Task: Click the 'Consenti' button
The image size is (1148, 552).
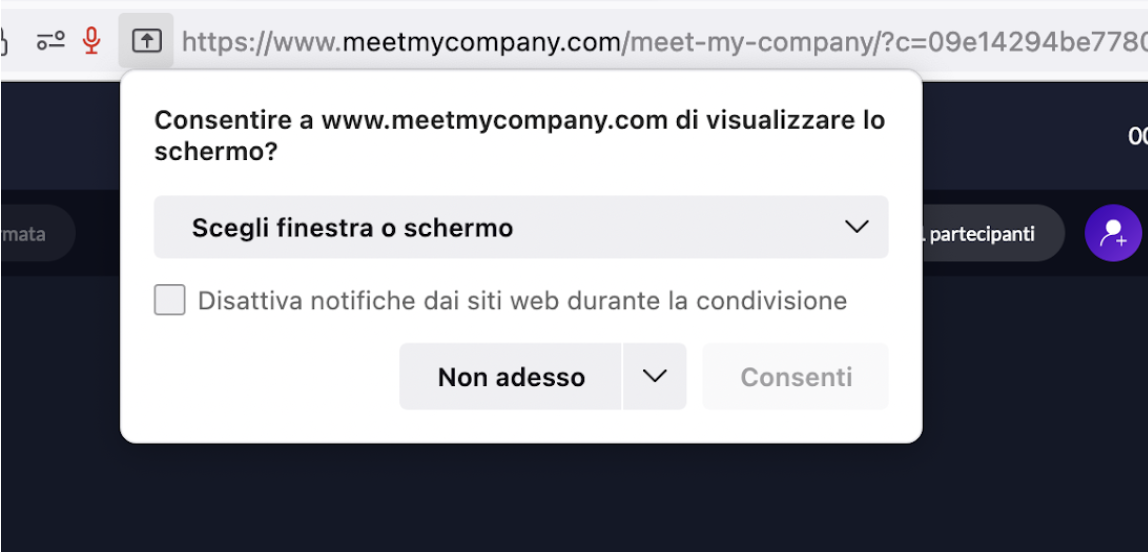Action: 796,376
